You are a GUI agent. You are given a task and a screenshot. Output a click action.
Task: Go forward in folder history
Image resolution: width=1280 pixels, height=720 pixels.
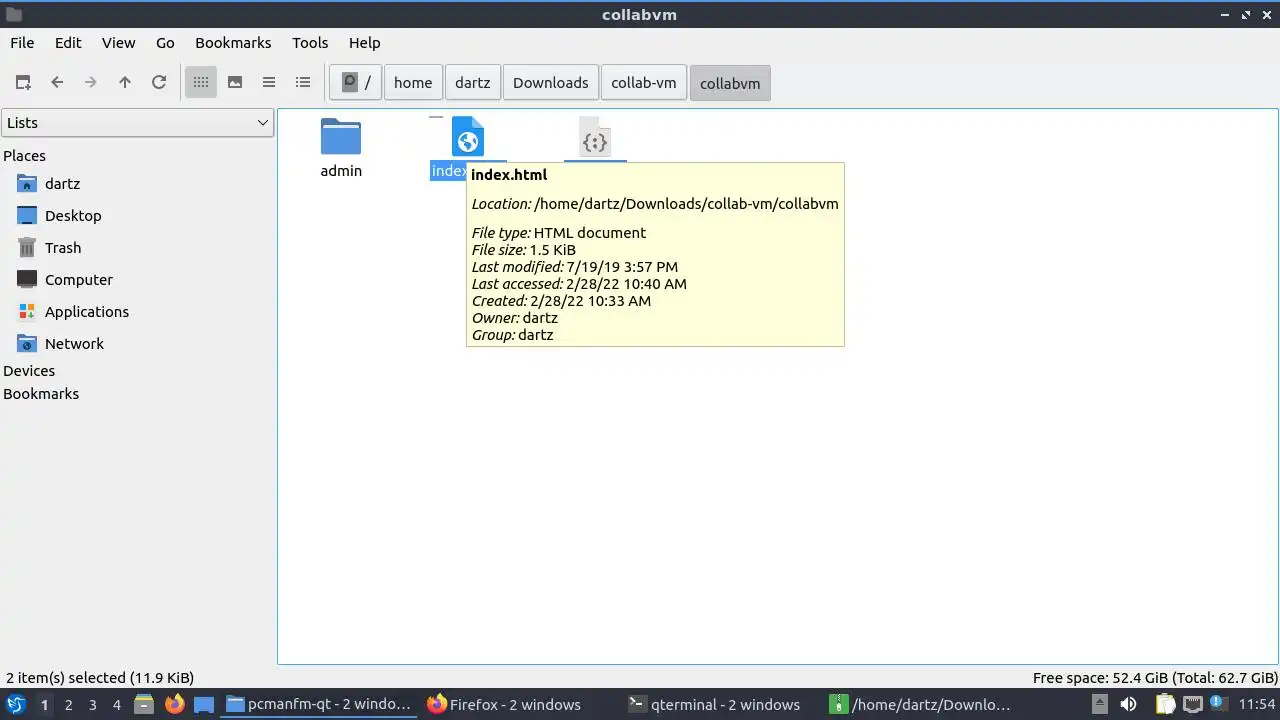[x=91, y=83]
